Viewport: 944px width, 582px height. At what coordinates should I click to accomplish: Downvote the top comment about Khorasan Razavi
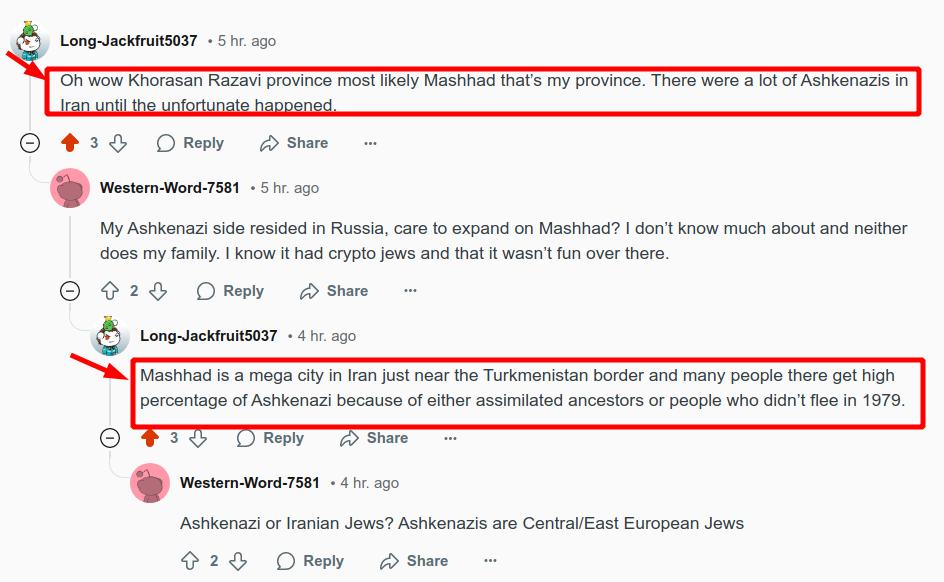[x=118, y=143]
